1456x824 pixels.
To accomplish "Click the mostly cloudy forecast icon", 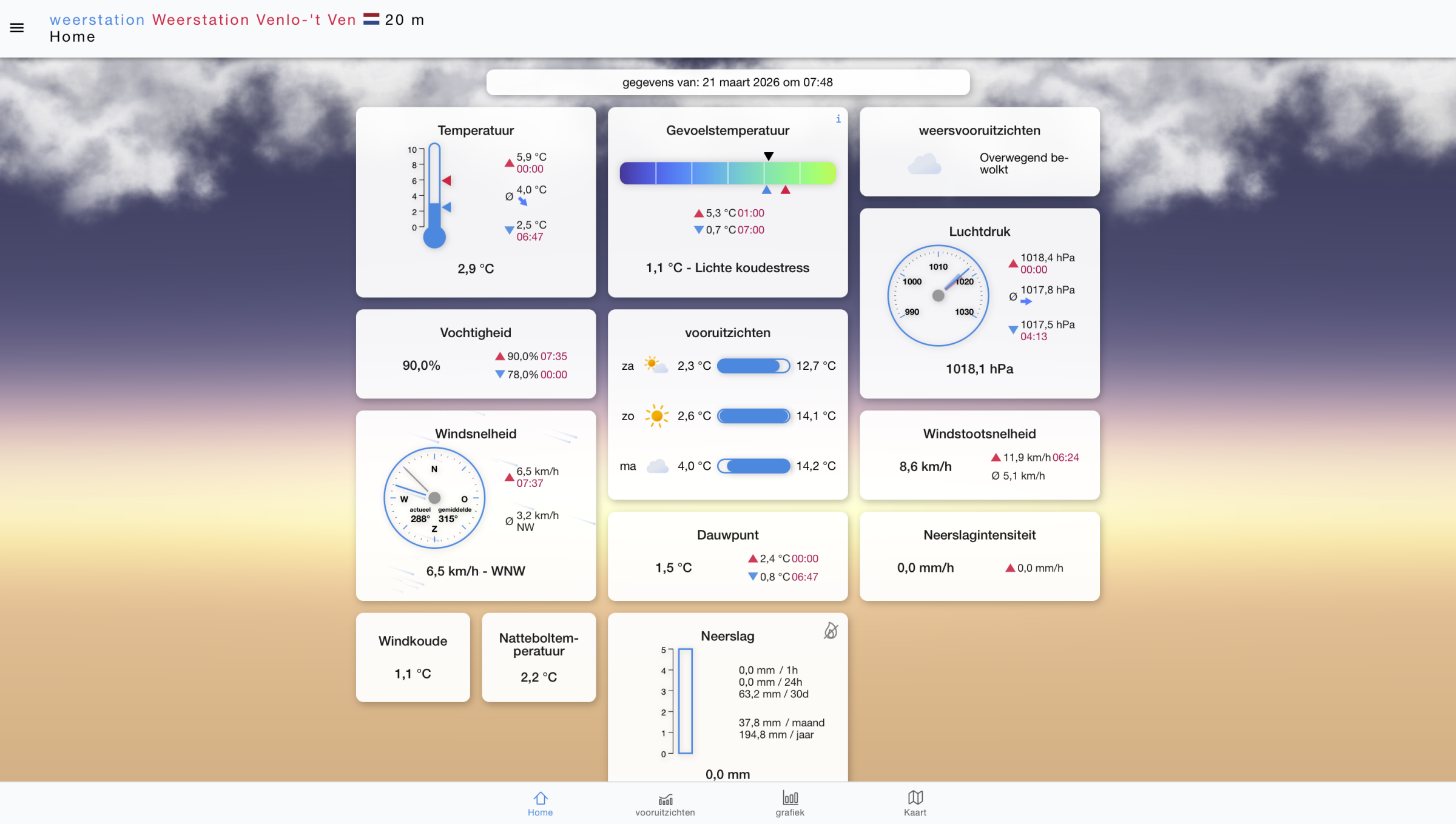I will tap(924, 164).
